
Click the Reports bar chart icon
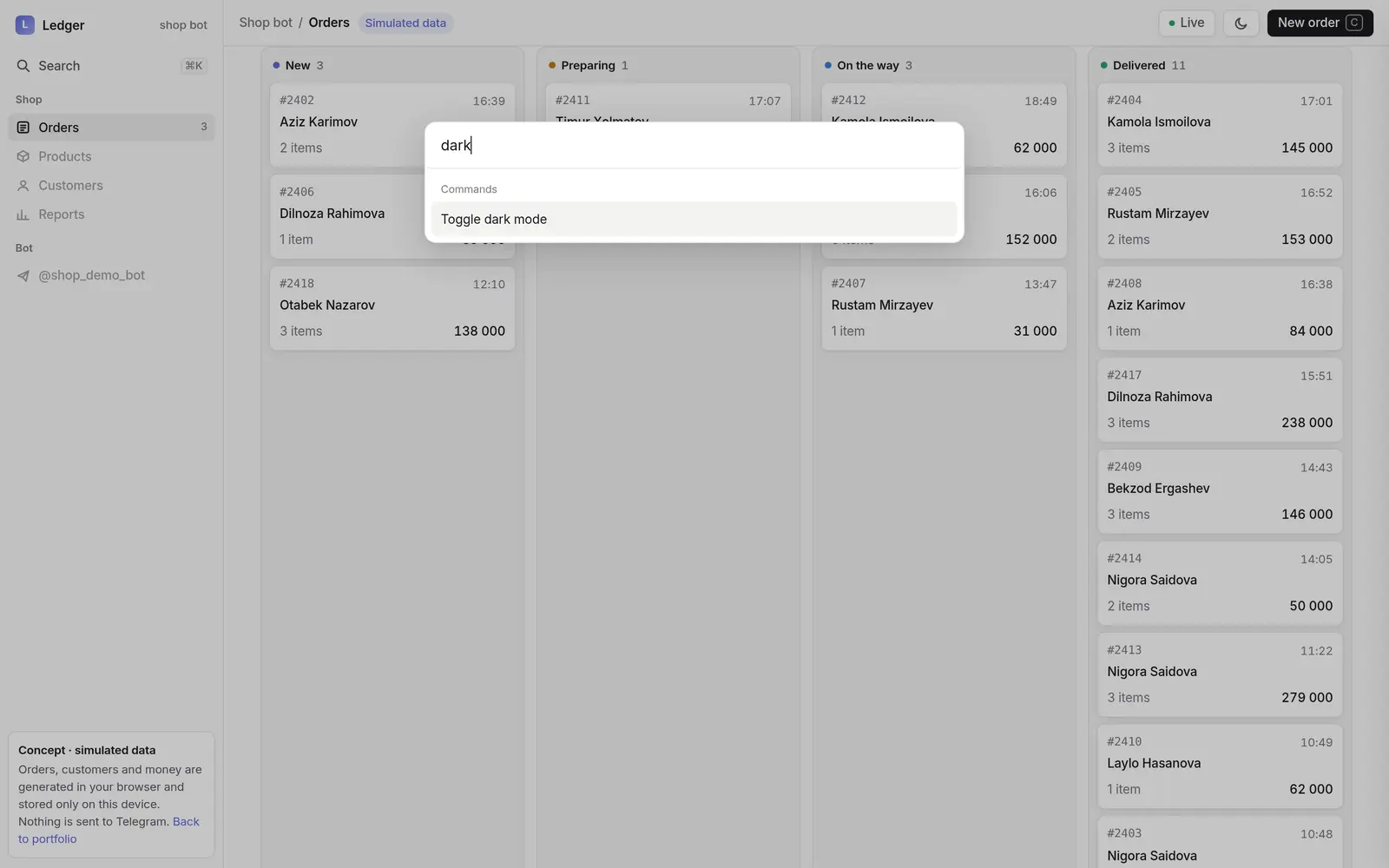click(23, 214)
